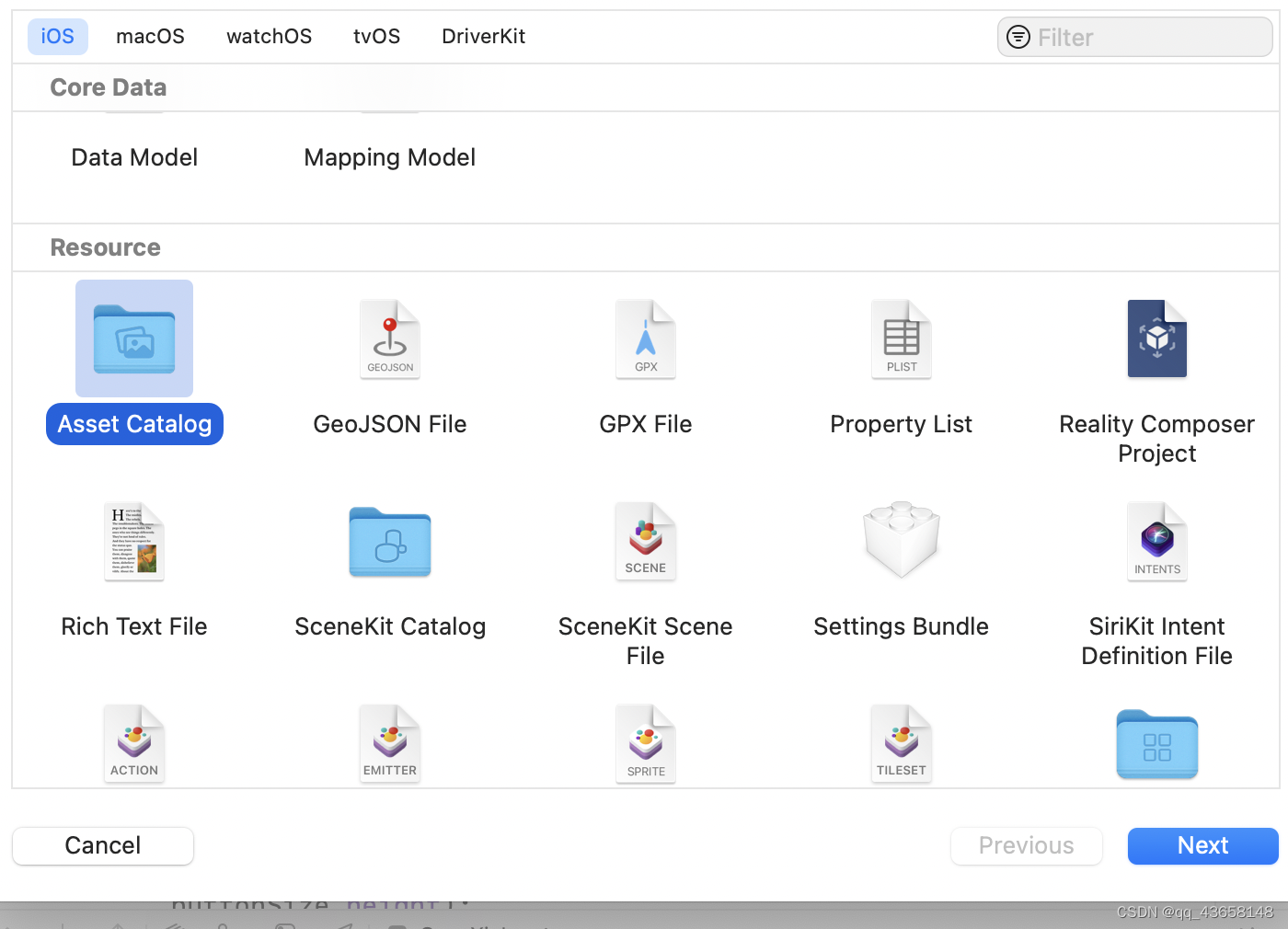Click the Reality Composer Project label
Screen dimensions: 1288x929
click(x=1157, y=439)
